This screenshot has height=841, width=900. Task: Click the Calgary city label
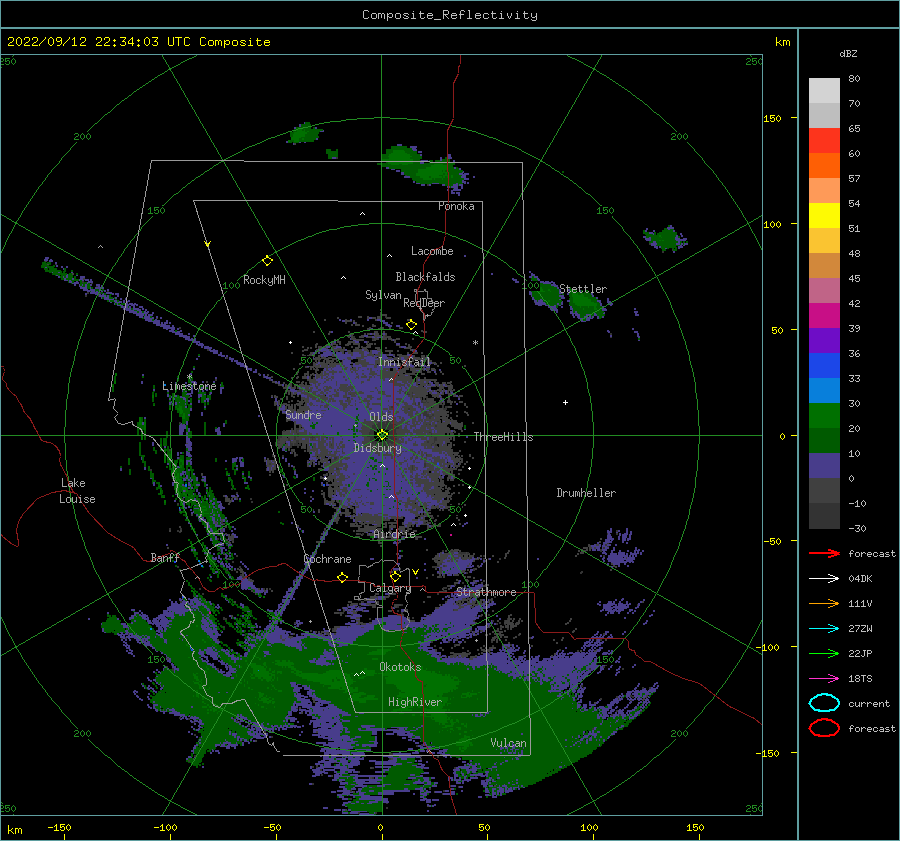point(390,588)
